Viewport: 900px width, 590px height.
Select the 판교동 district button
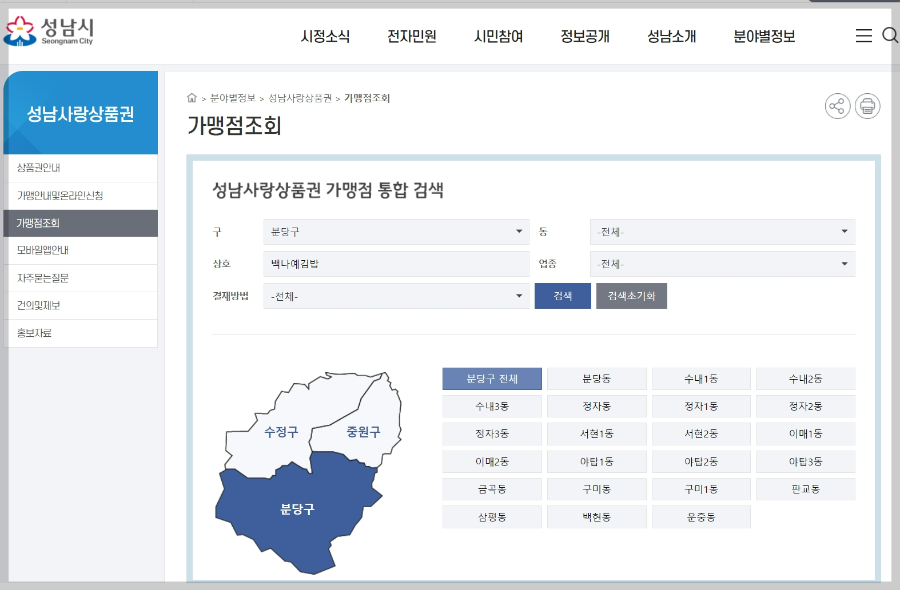(x=805, y=488)
